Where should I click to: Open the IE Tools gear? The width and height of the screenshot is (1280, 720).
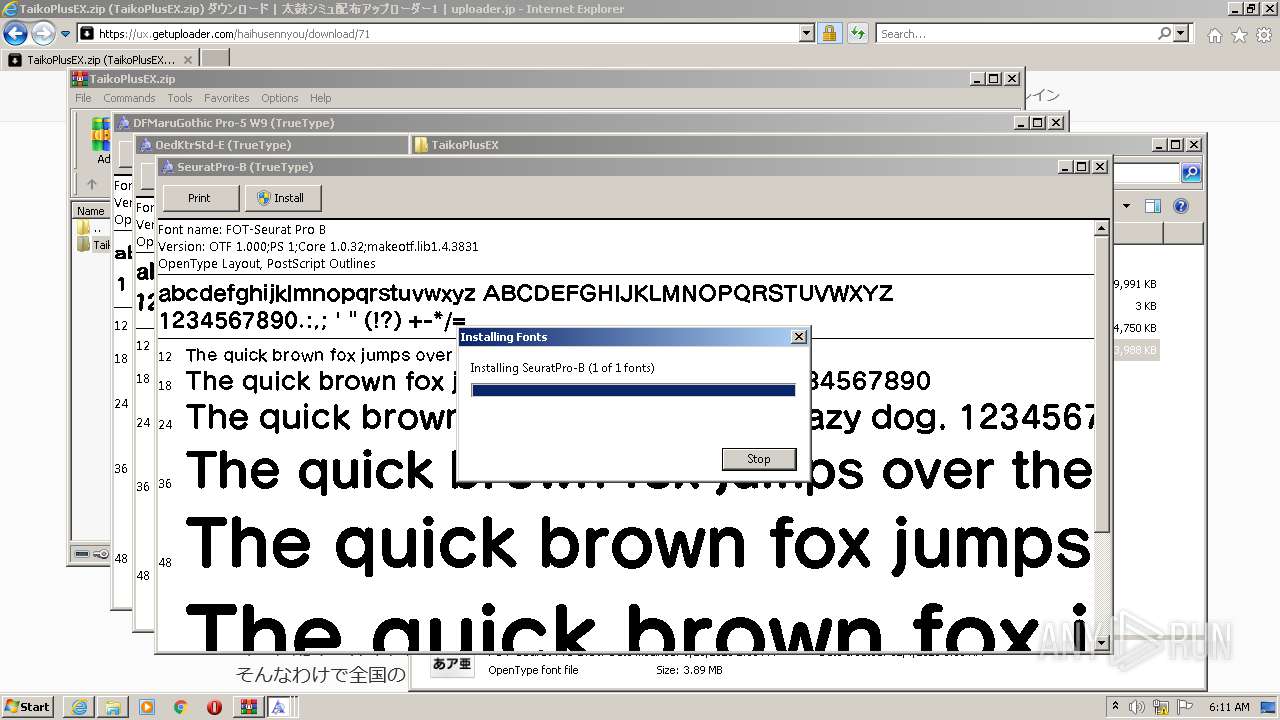(x=1264, y=35)
